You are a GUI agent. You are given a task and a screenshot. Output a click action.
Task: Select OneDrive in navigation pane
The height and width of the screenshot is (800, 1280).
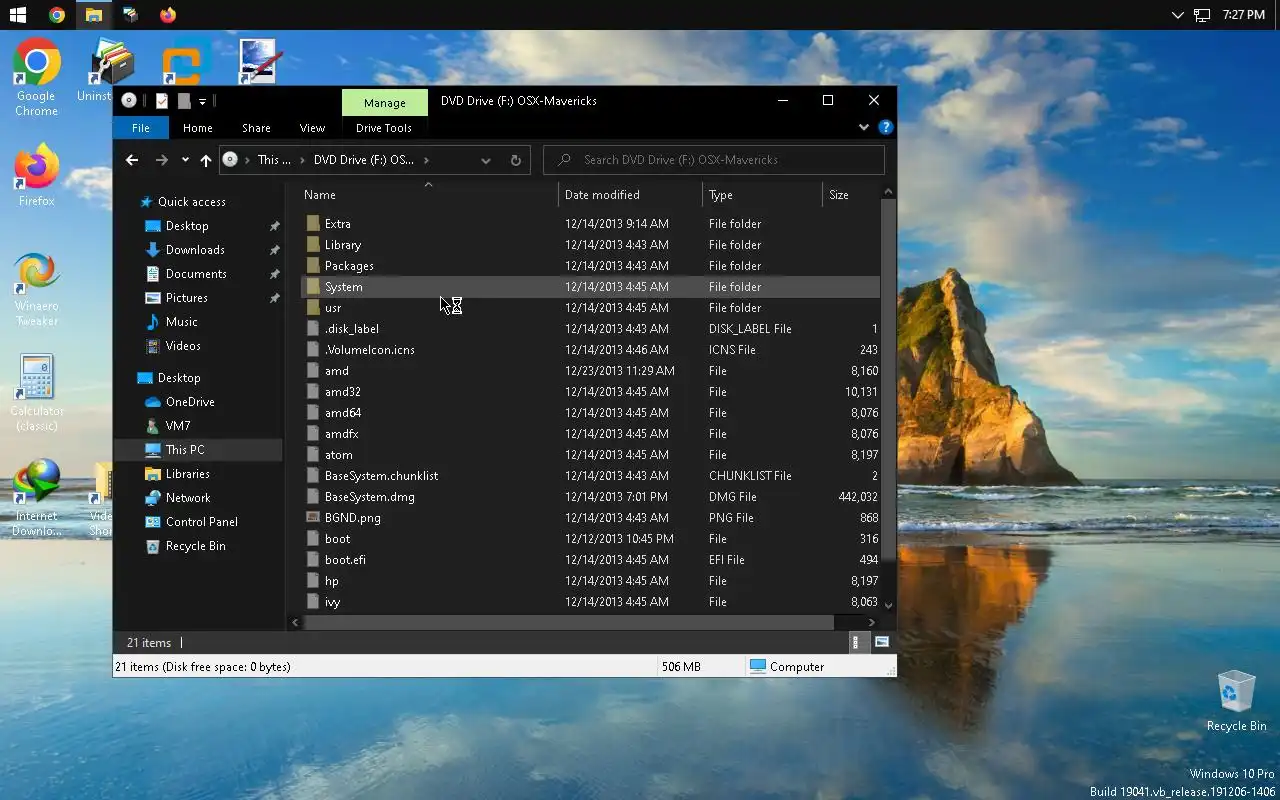[x=190, y=402]
